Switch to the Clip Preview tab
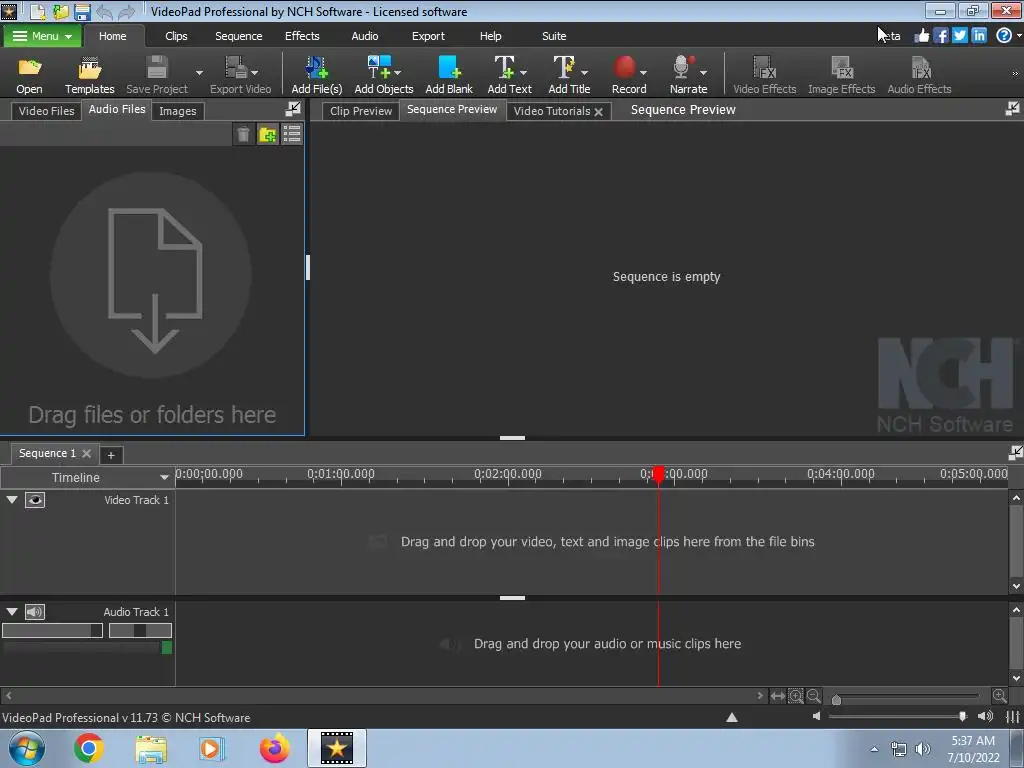The width and height of the screenshot is (1024, 768). click(x=360, y=111)
